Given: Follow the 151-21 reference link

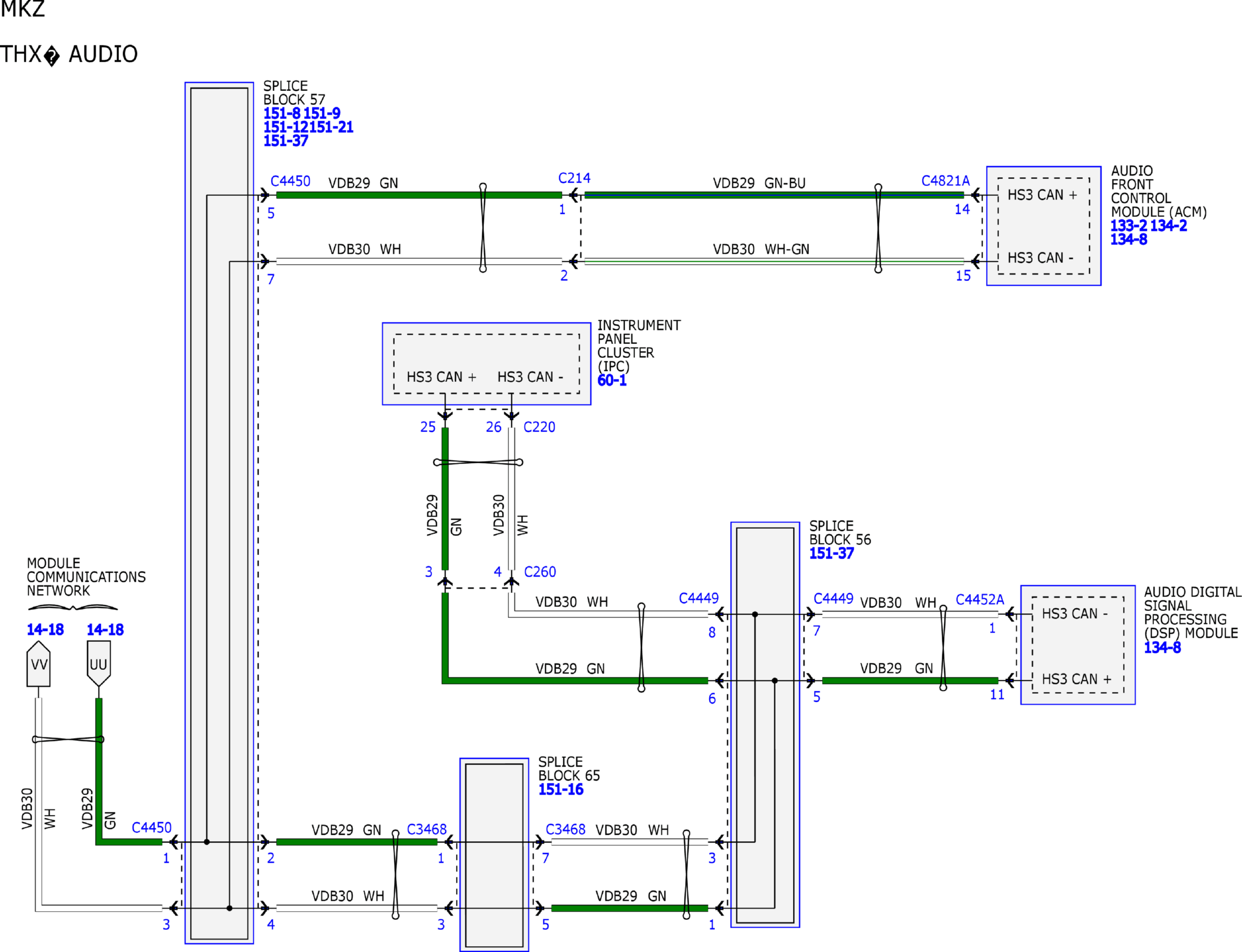Looking at the screenshot, I should coord(331,127).
